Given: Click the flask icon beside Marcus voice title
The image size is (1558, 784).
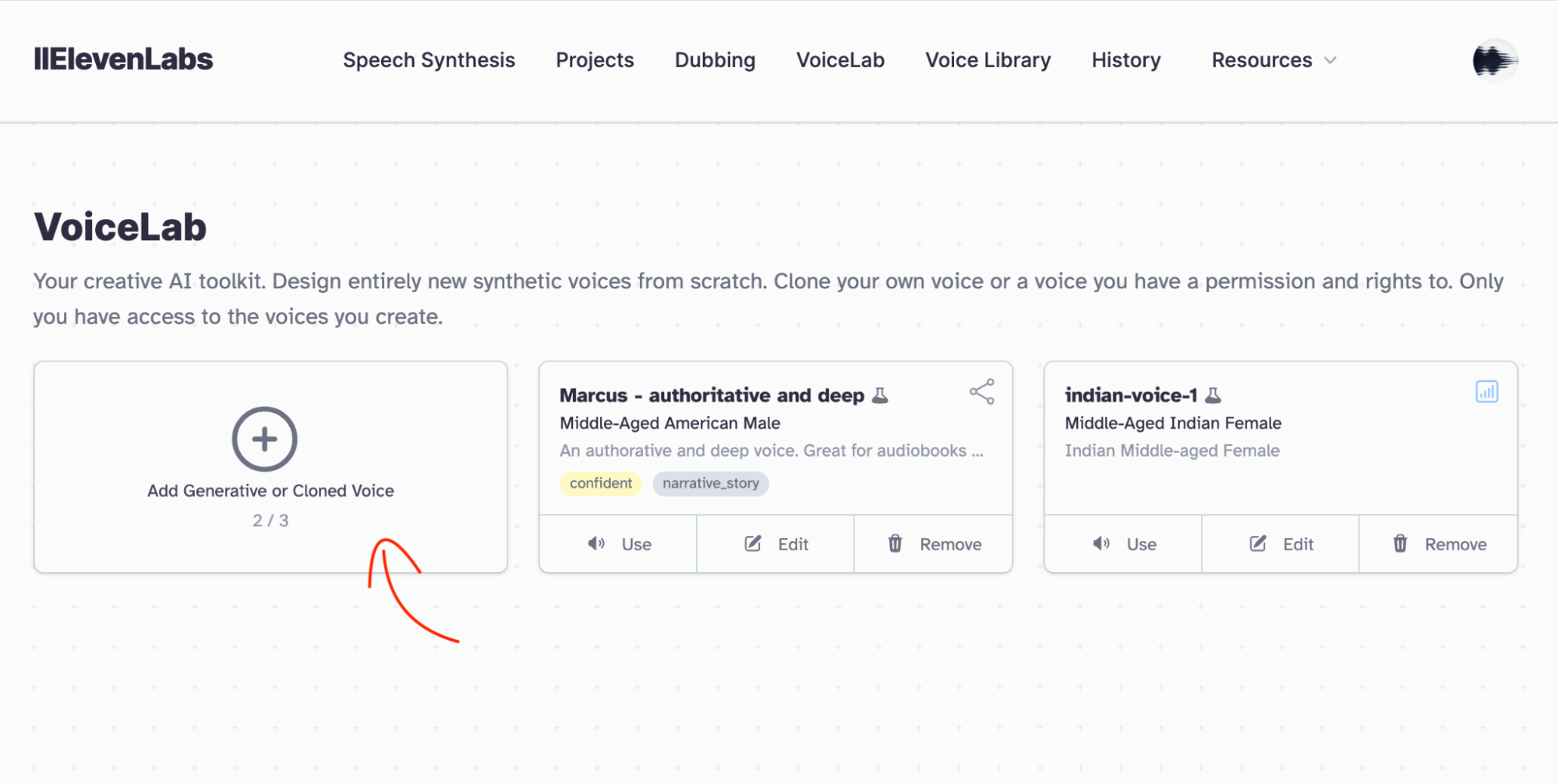Looking at the screenshot, I should (x=880, y=395).
